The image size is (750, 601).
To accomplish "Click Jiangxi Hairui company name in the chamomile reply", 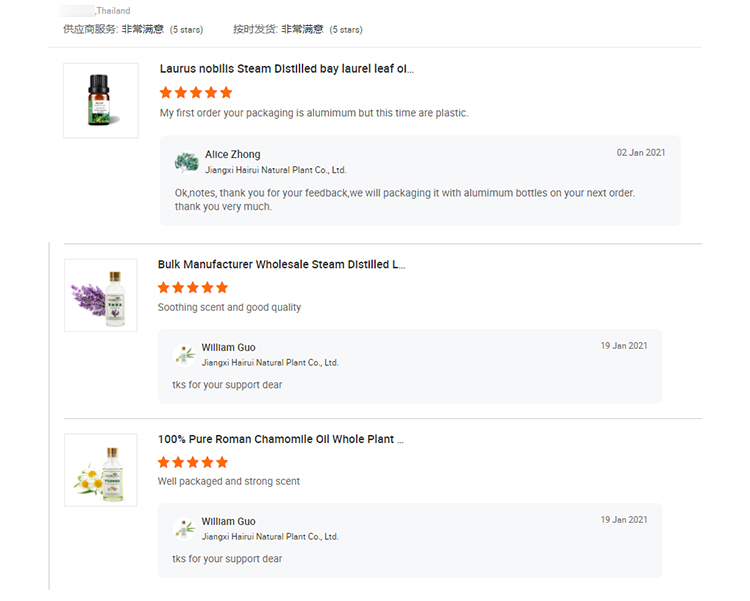I will coord(270,537).
